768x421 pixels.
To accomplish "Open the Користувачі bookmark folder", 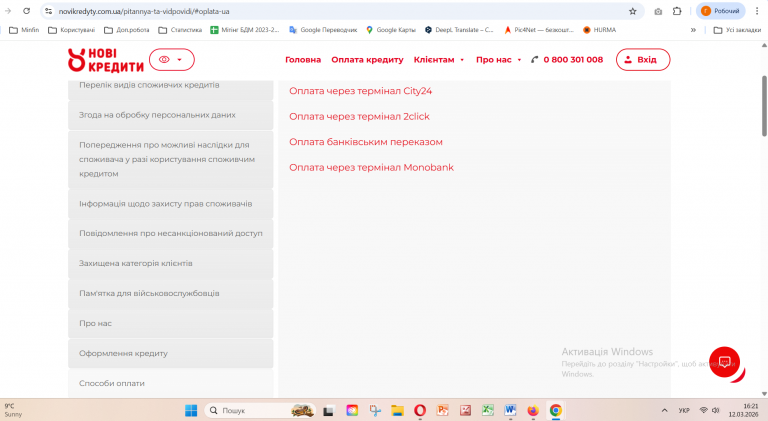I will pyautogui.click(x=72, y=30).
